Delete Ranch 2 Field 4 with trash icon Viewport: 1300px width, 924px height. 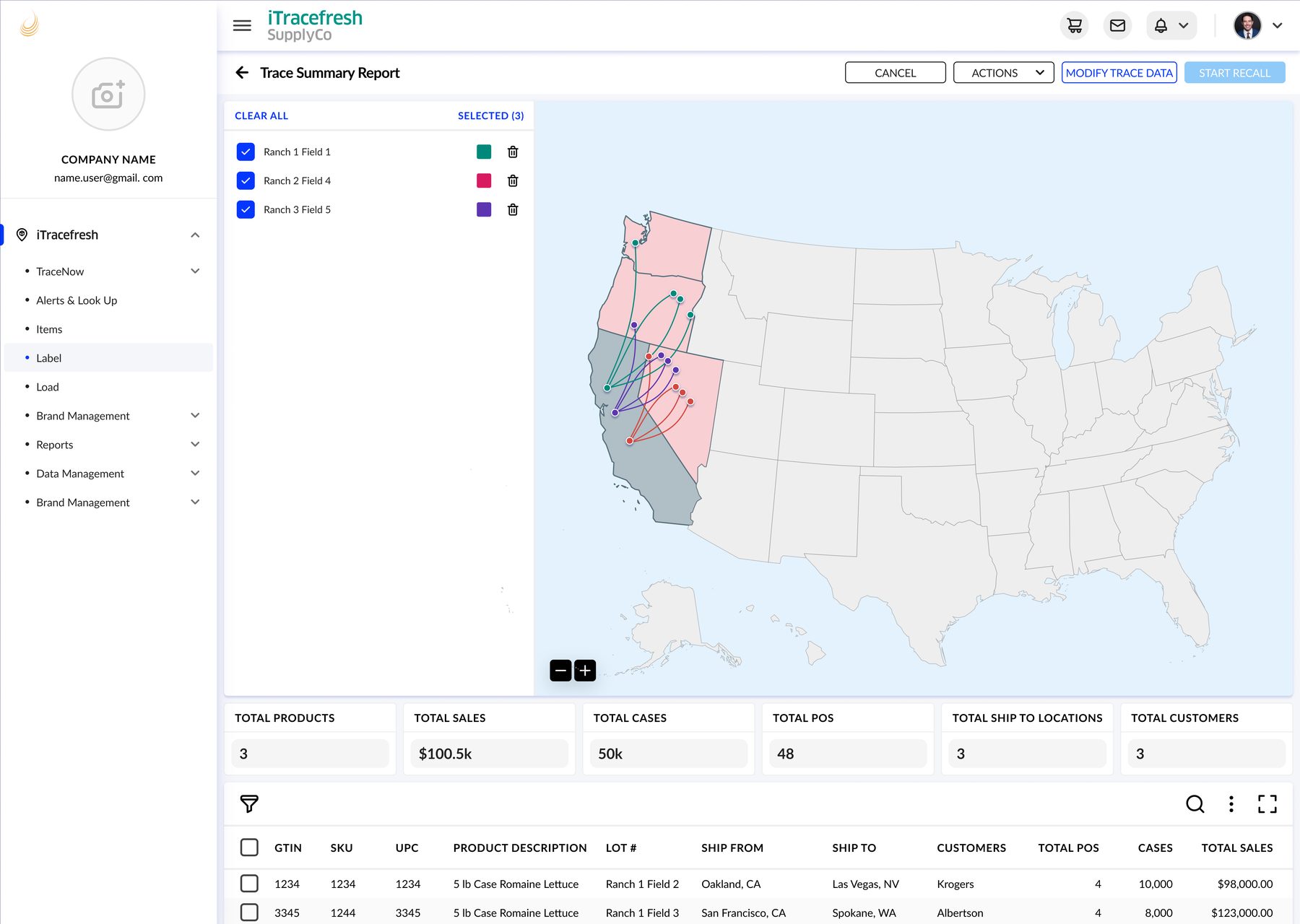pos(513,180)
